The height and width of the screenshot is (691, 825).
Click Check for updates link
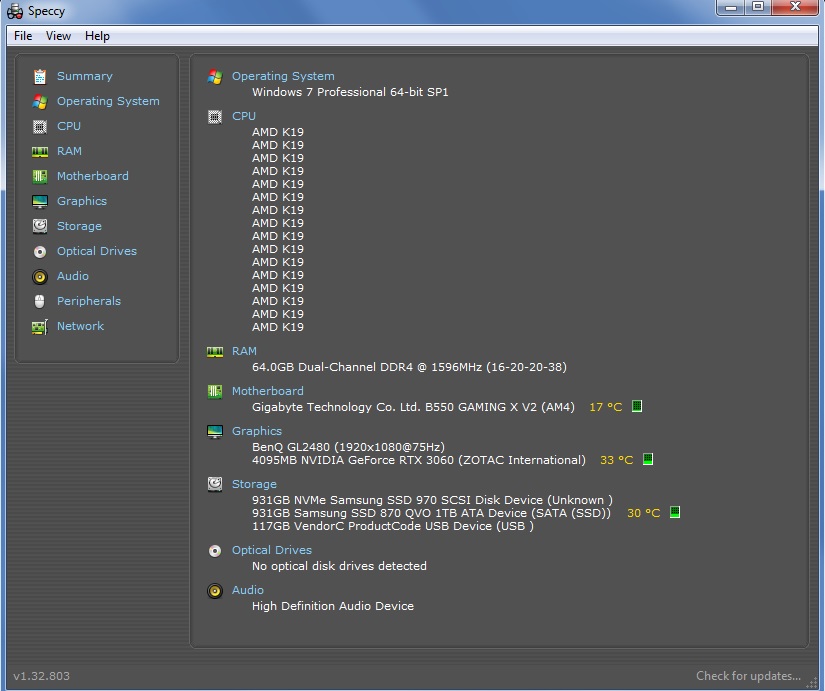[x=748, y=676]
